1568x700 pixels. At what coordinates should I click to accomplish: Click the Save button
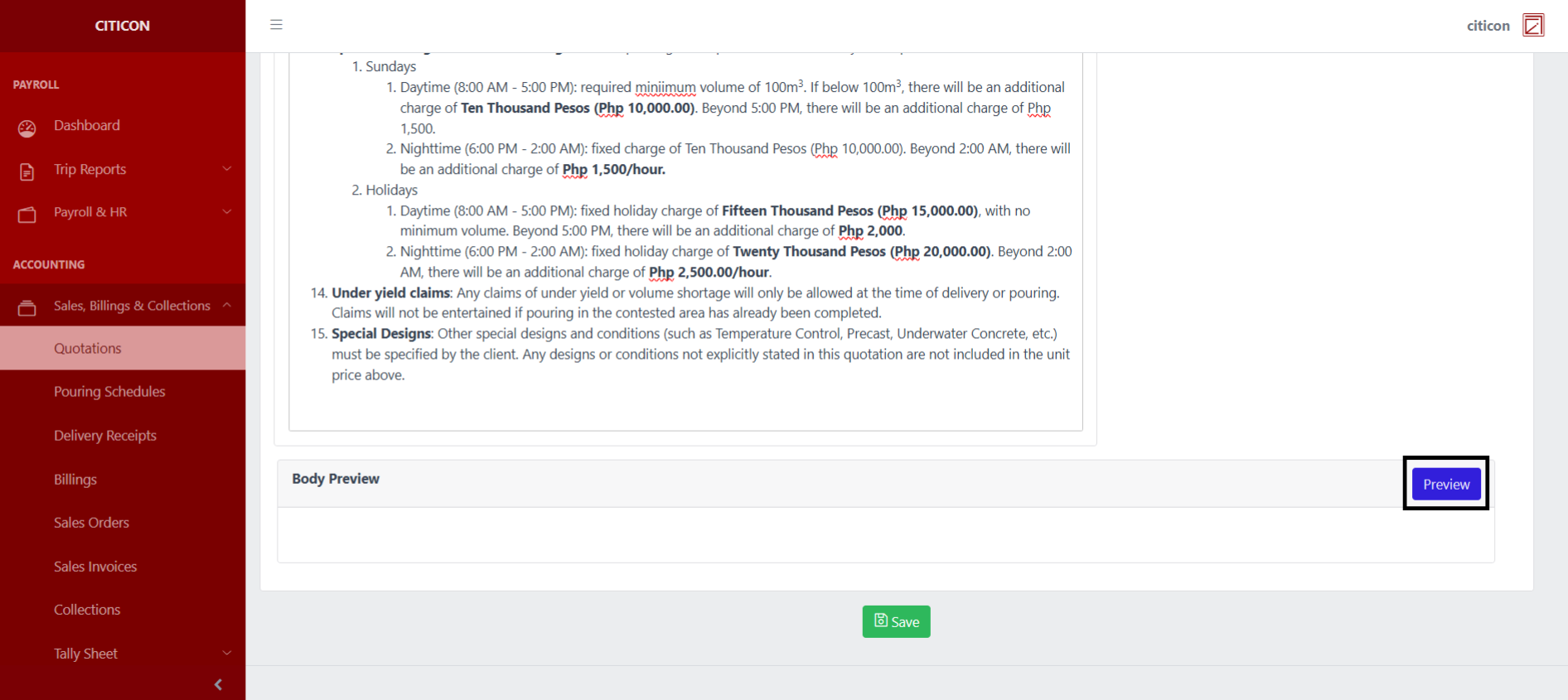click(x=896, y=621)
